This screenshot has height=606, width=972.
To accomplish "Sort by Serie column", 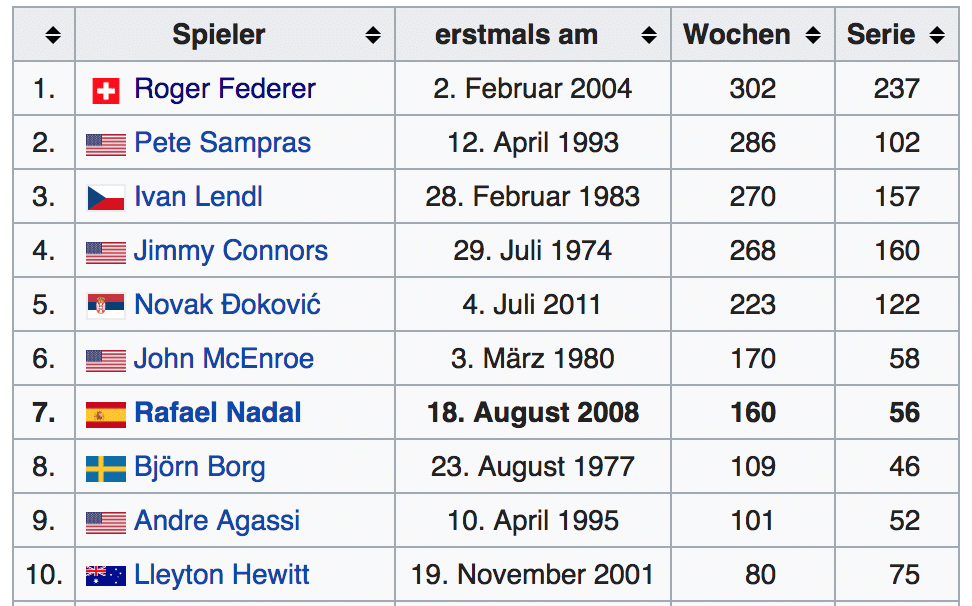I will click(x=937, y=35).
